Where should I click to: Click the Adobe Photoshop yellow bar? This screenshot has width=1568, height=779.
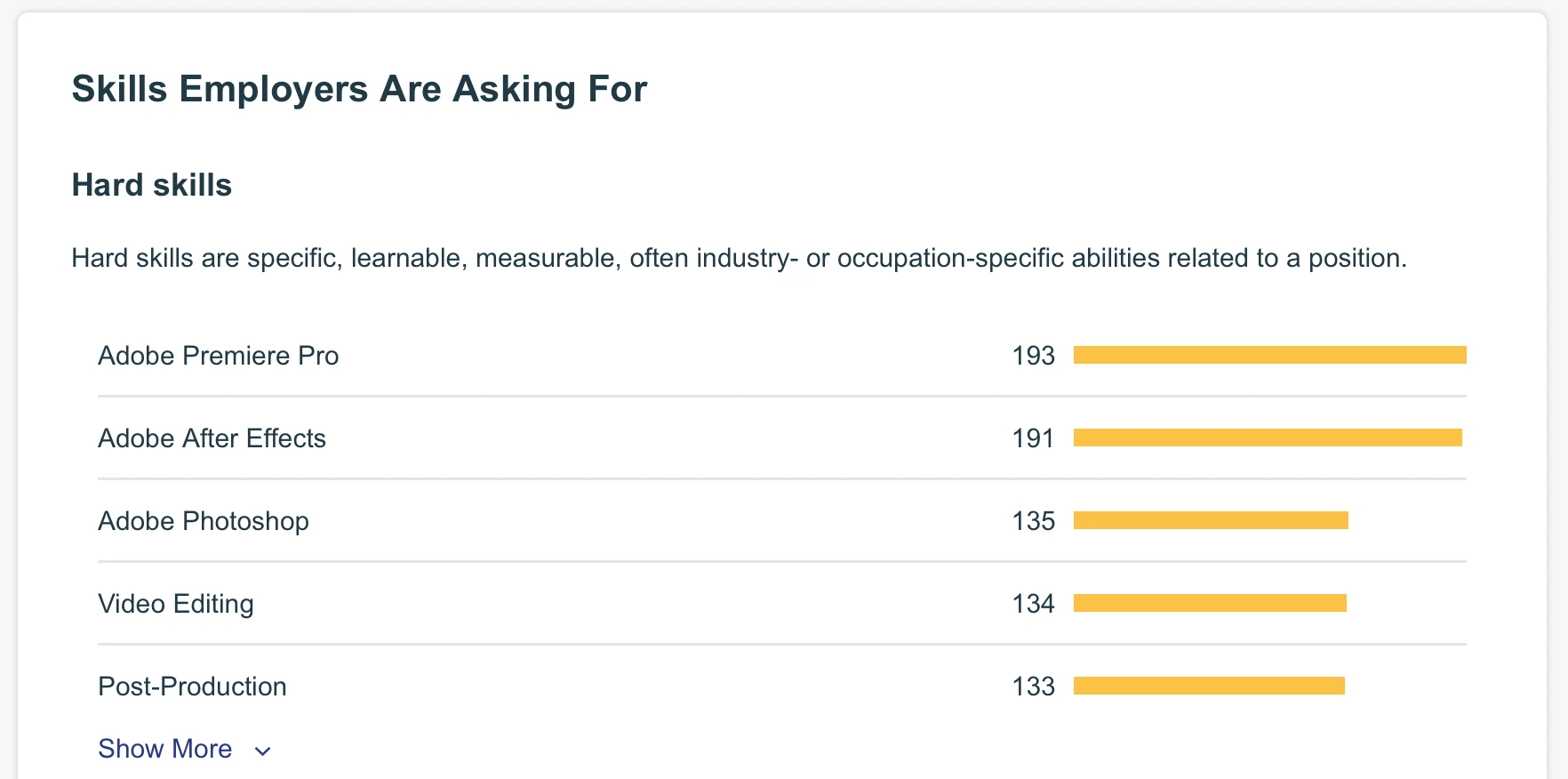1211,520
